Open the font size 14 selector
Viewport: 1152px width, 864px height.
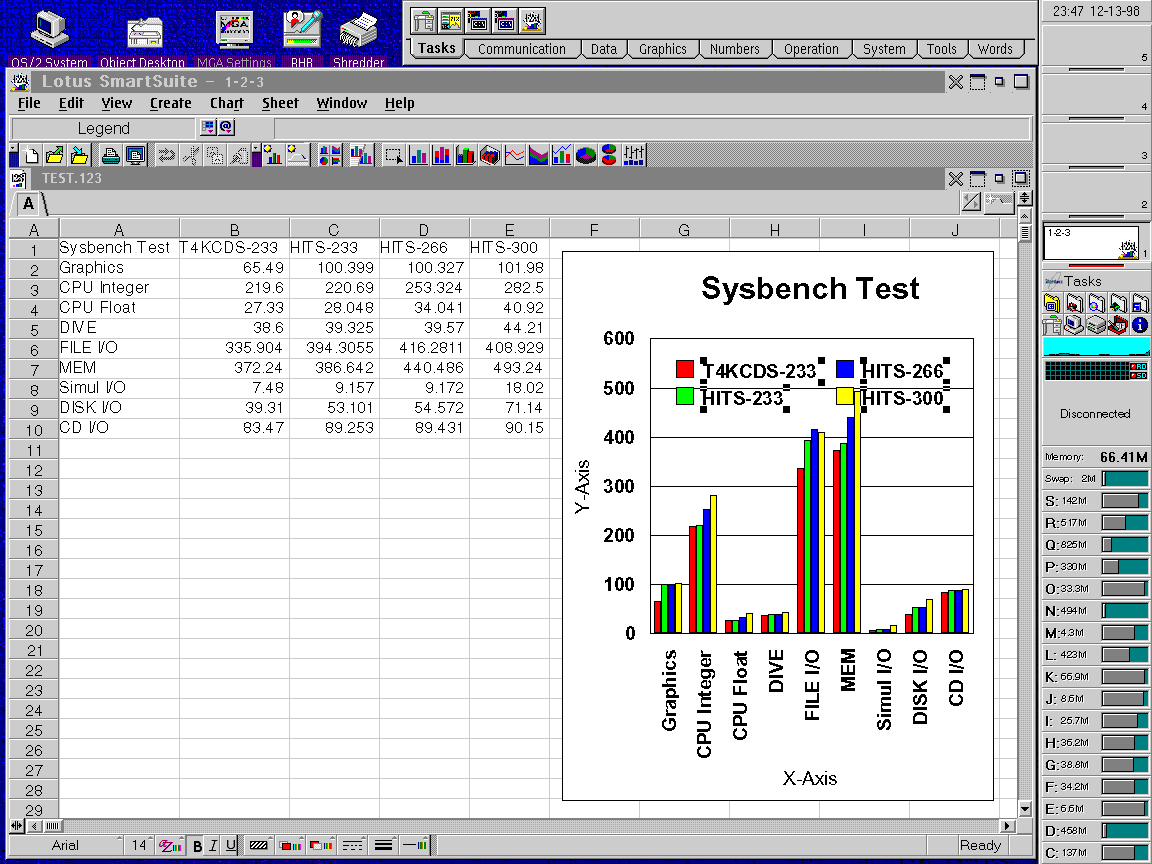tap(138, 846)
